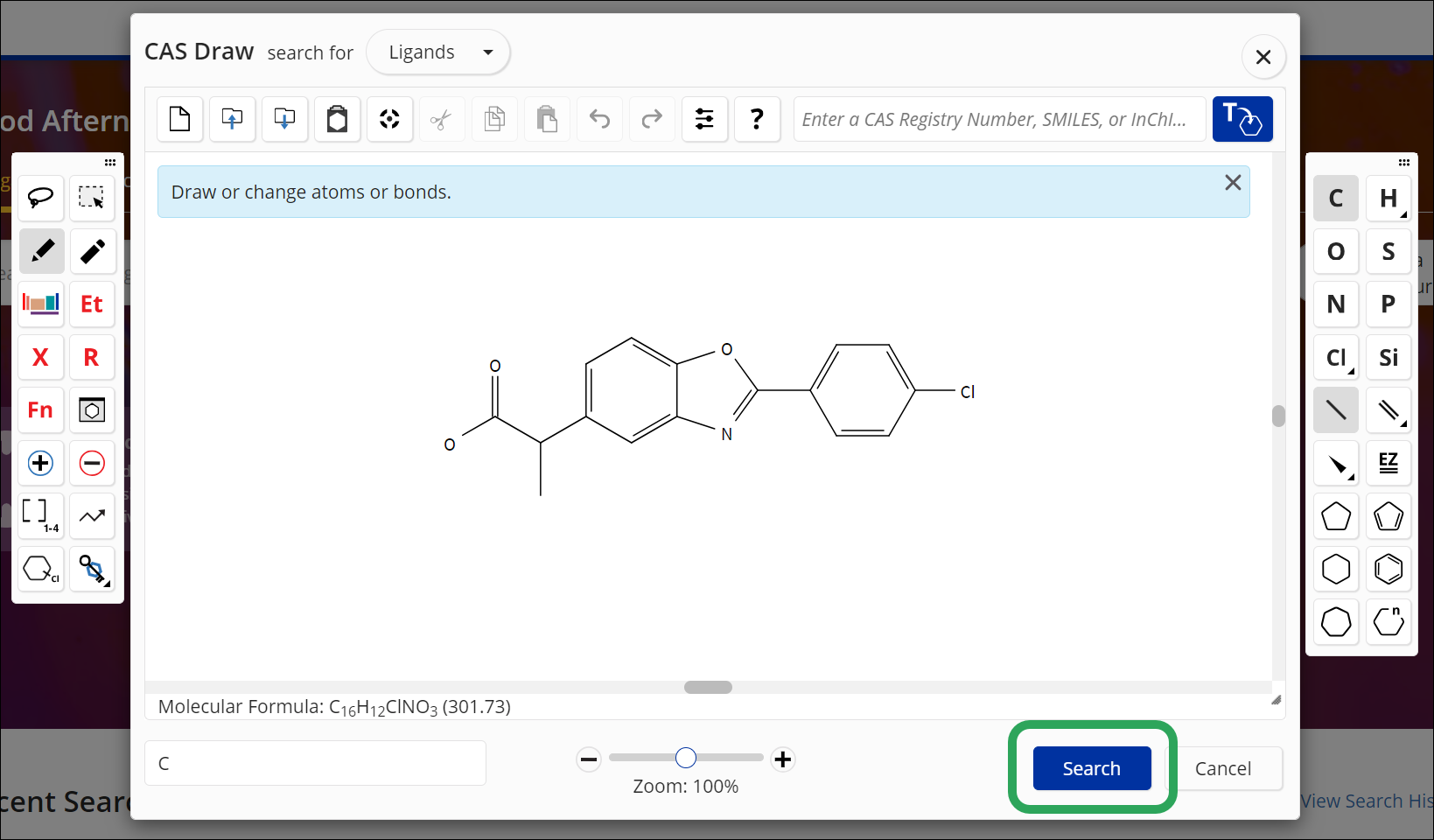The width and height of the screenshot is (1434, 840).
Task: Select the Carbon atom button
Action: pos(1335,199)
